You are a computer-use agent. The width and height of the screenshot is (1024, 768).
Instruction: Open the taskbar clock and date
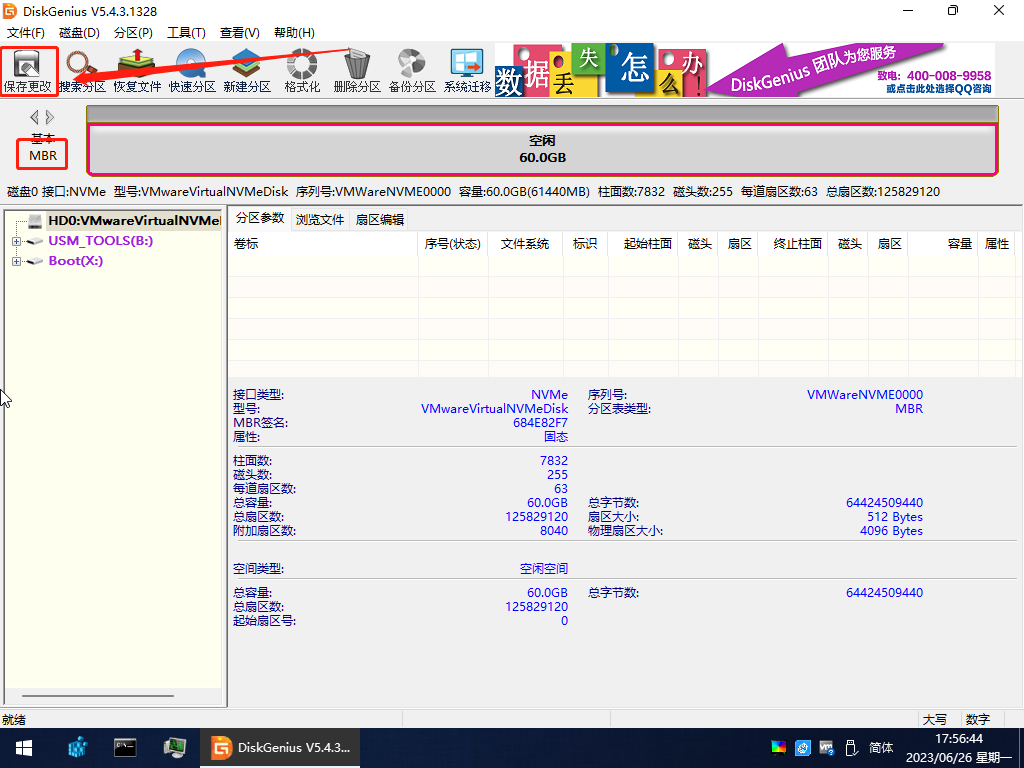(959, 748)
